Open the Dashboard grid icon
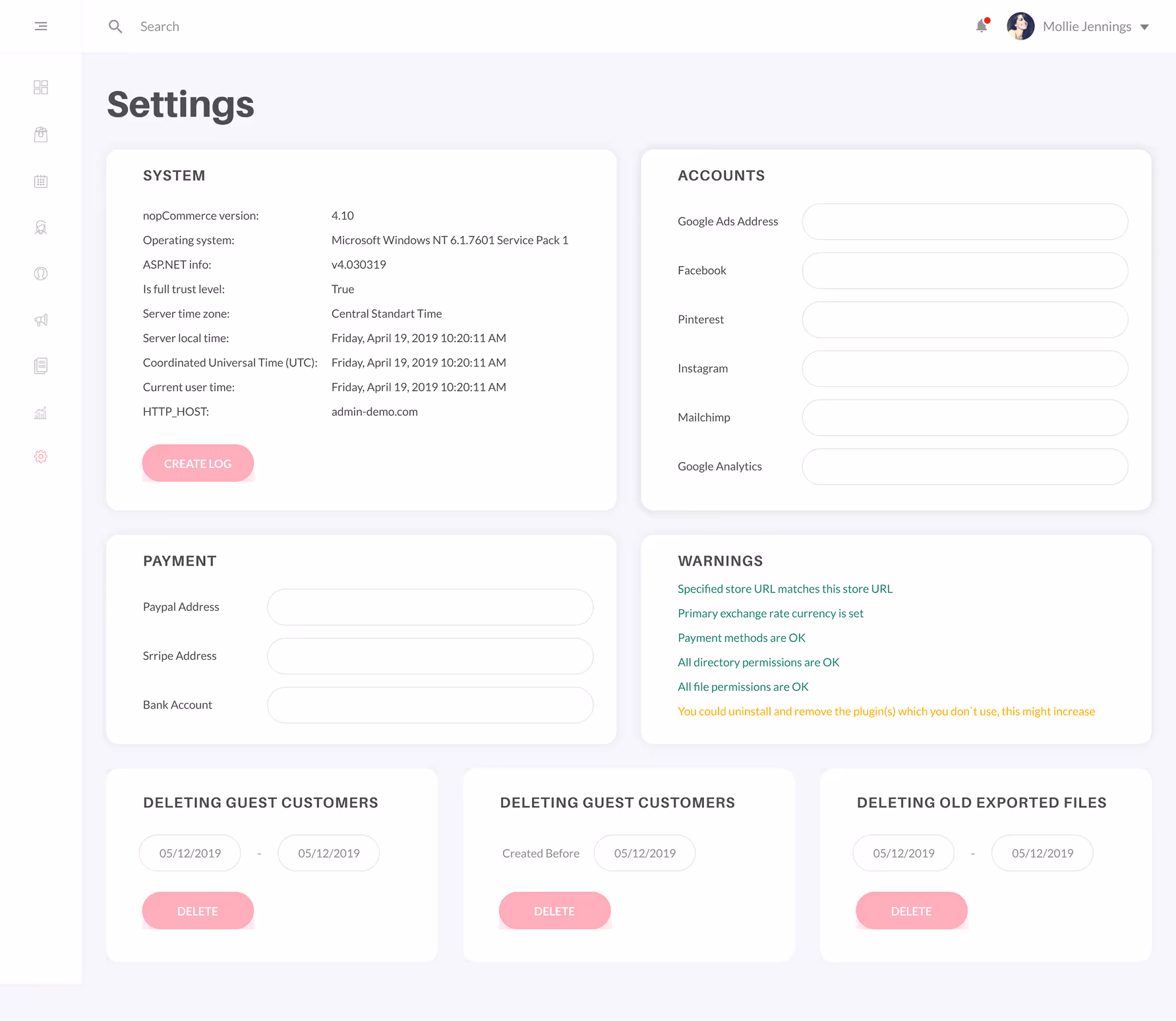Viewport: 1176px width, 1021px height. [40, 87]
